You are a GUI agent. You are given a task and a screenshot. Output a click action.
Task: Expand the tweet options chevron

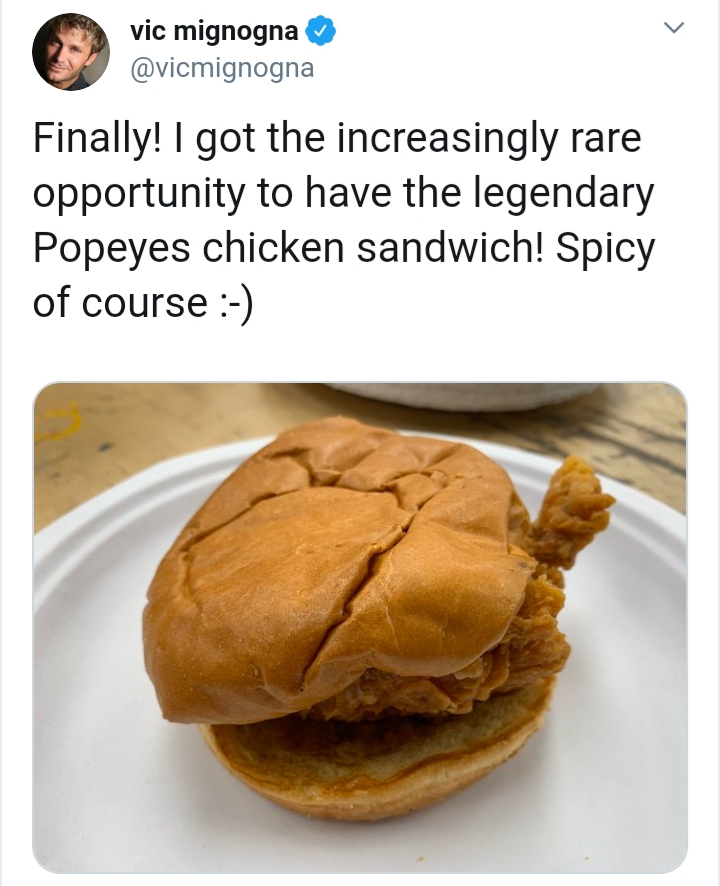(674, 28)
